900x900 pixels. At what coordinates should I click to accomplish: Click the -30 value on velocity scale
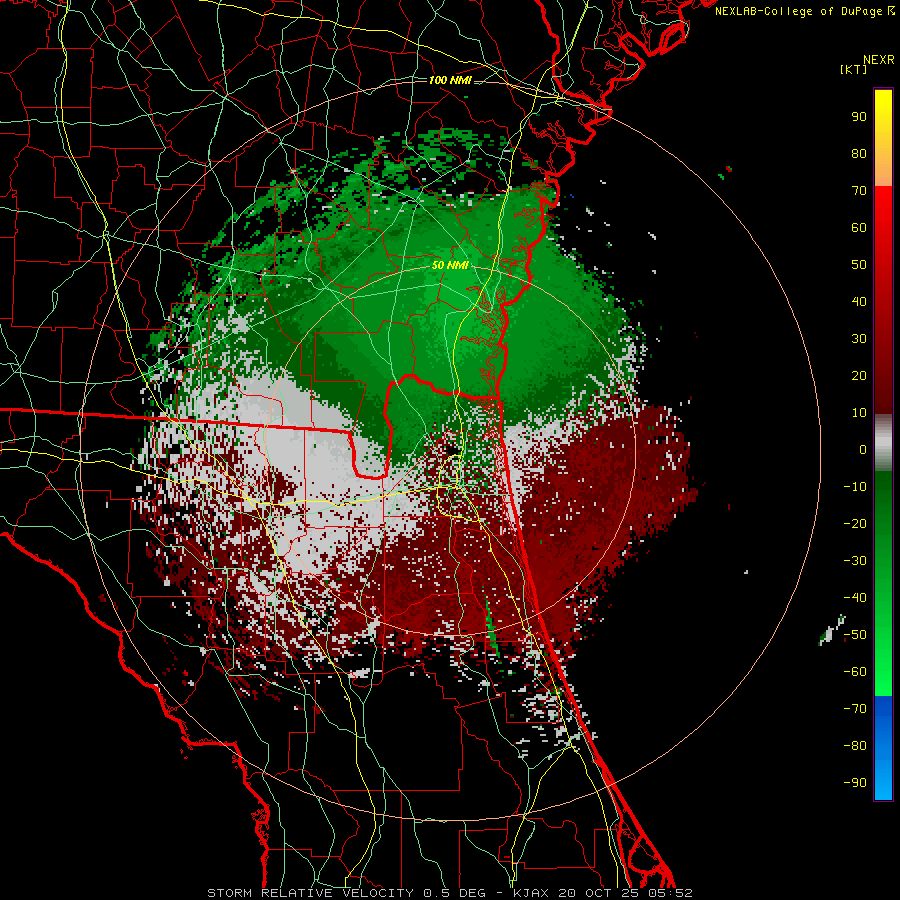855,561
